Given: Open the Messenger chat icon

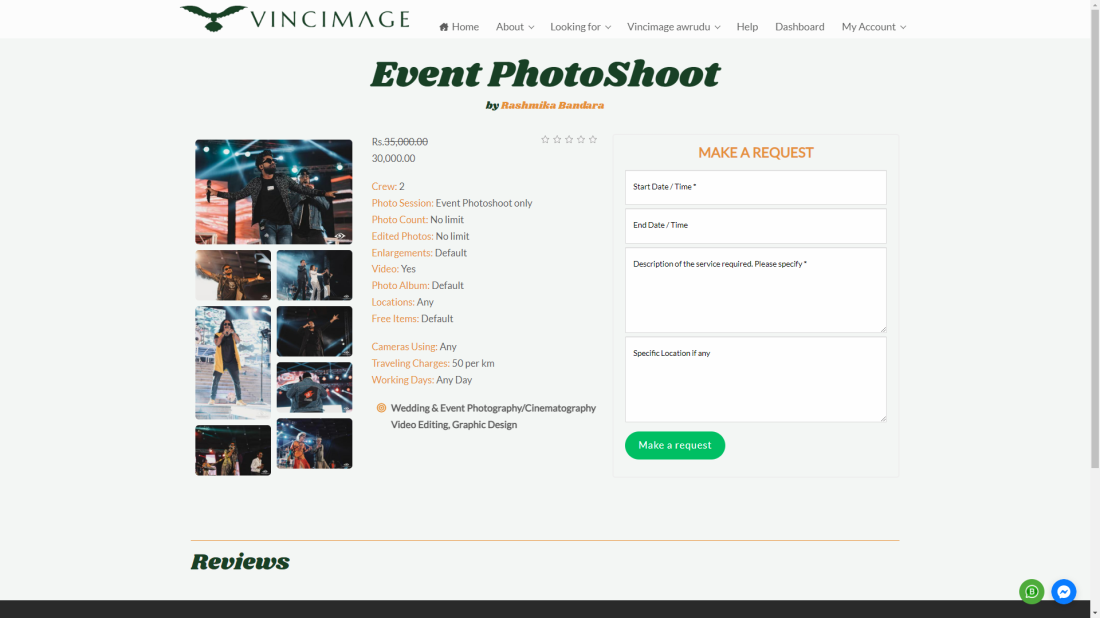Looking at the screenshot, I should coord(1064,591).
